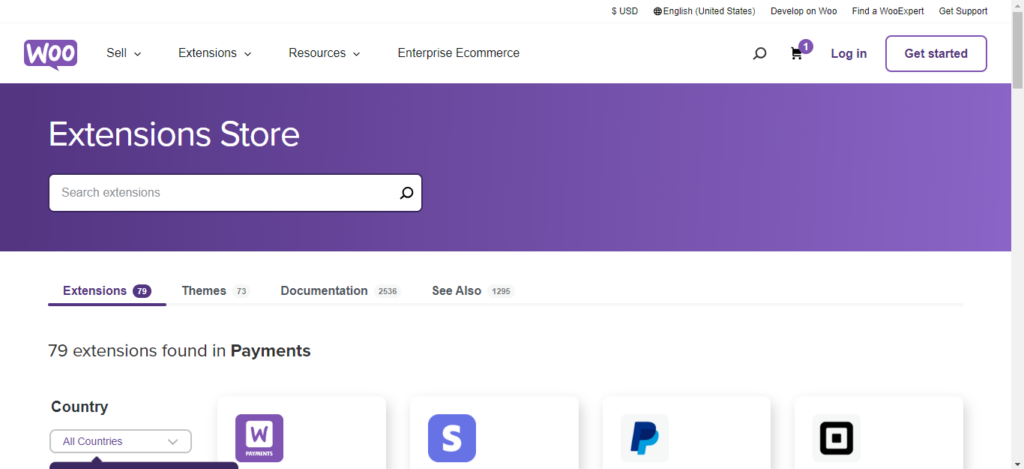This screenshot has height=469, width=1024.
Task: Click the Extensions Store heading
Action: click(174, 135)
